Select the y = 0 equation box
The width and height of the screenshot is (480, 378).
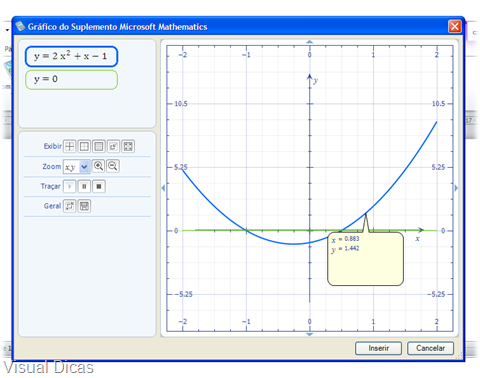point(71,80)
